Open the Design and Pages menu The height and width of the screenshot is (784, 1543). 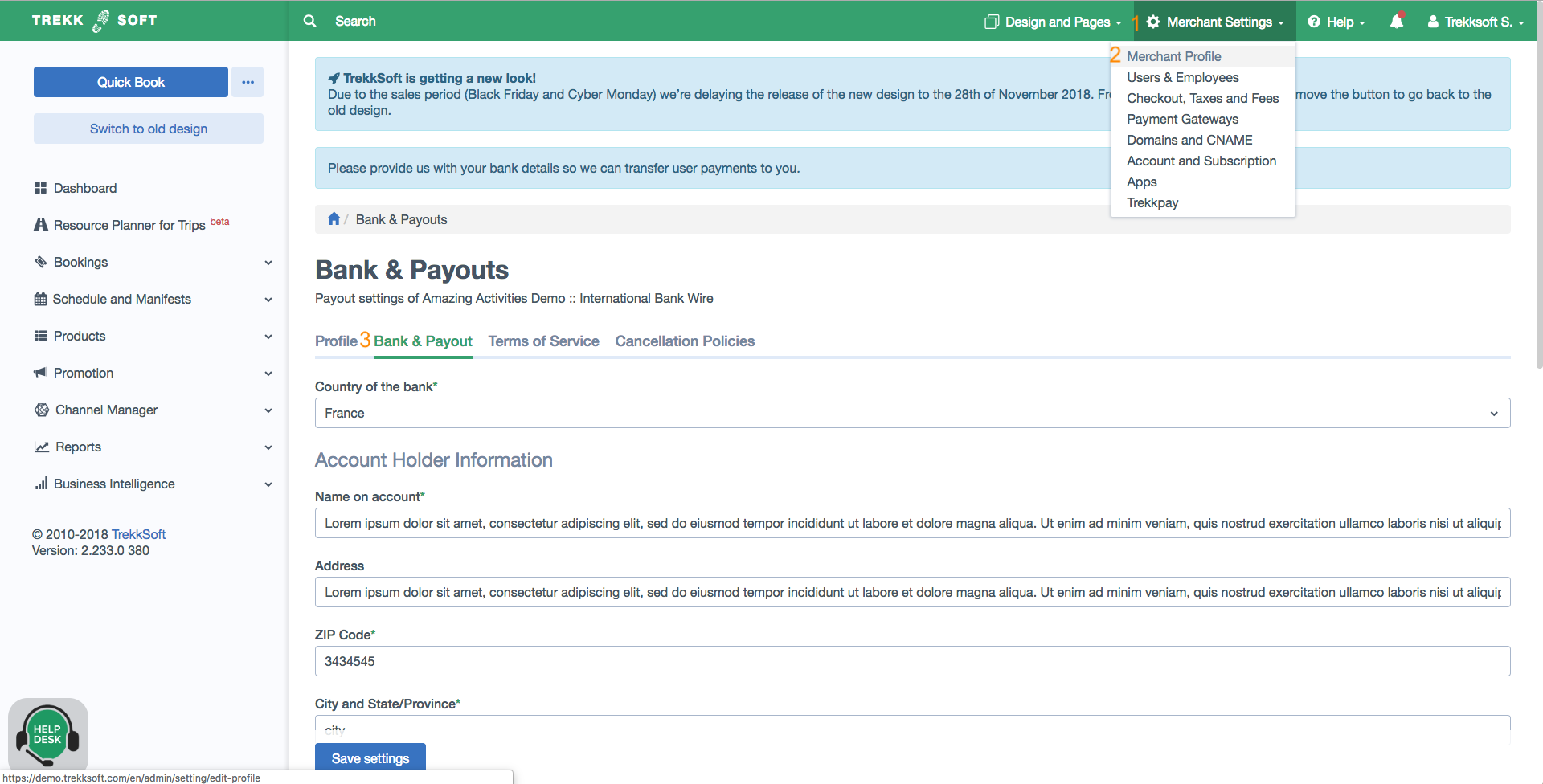[x=1053, y=22]
